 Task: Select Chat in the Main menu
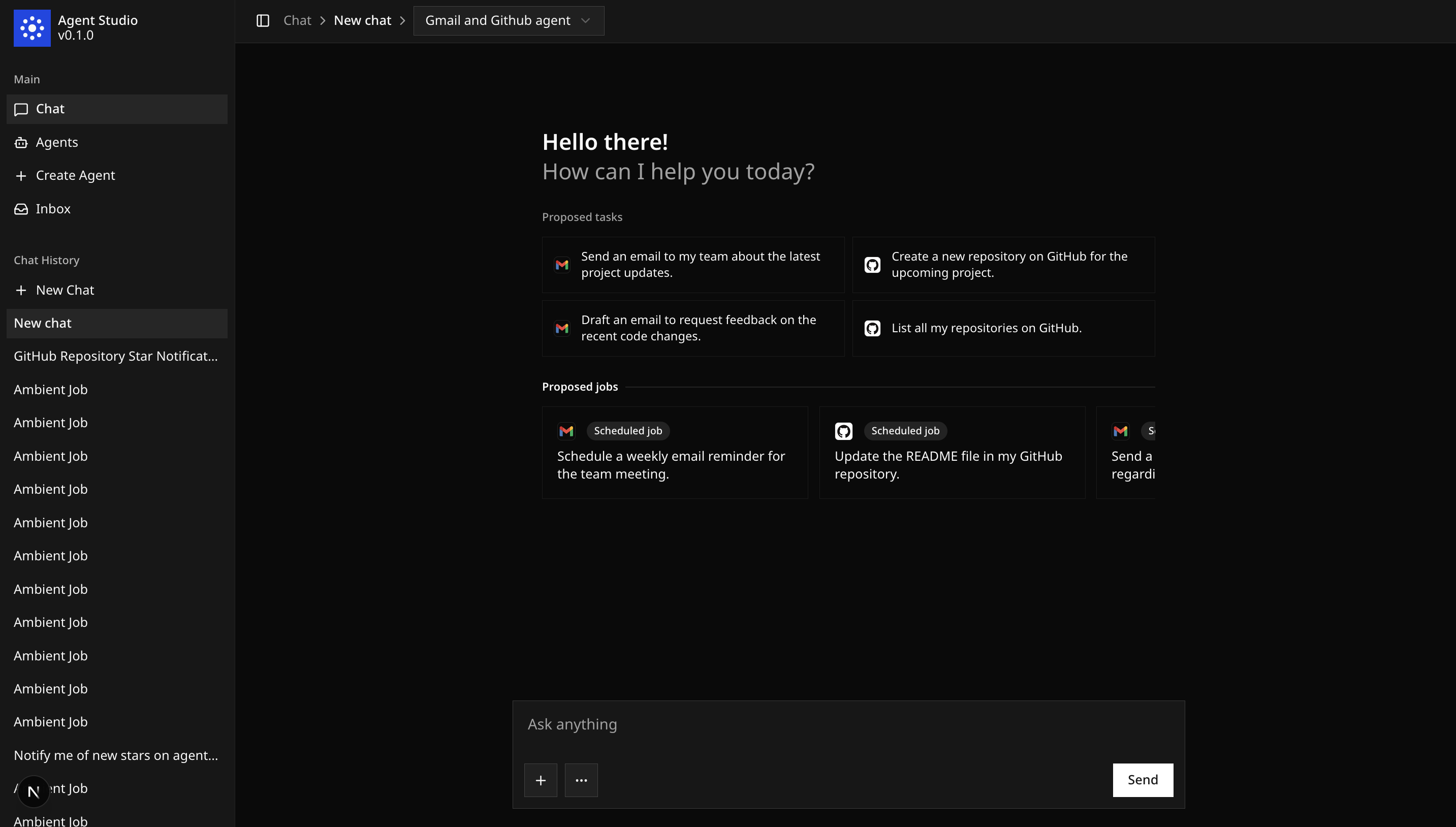50,109
